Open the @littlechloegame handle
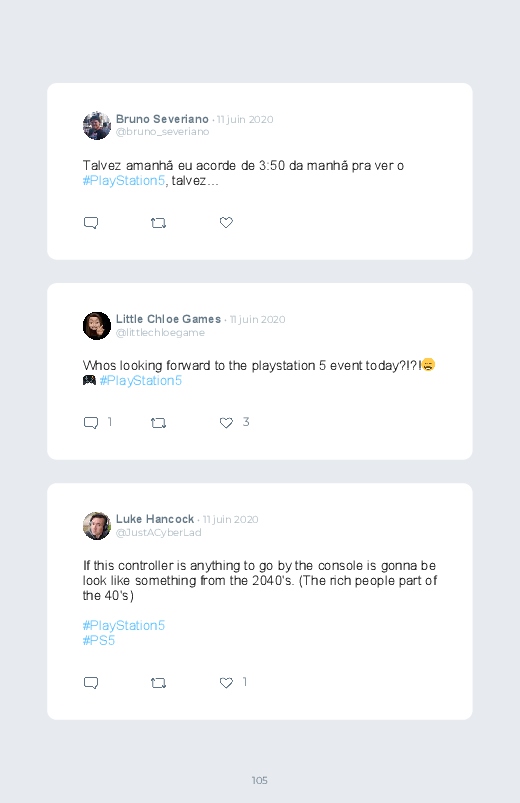This screenshot has height=803, width=520. point(160,332)
